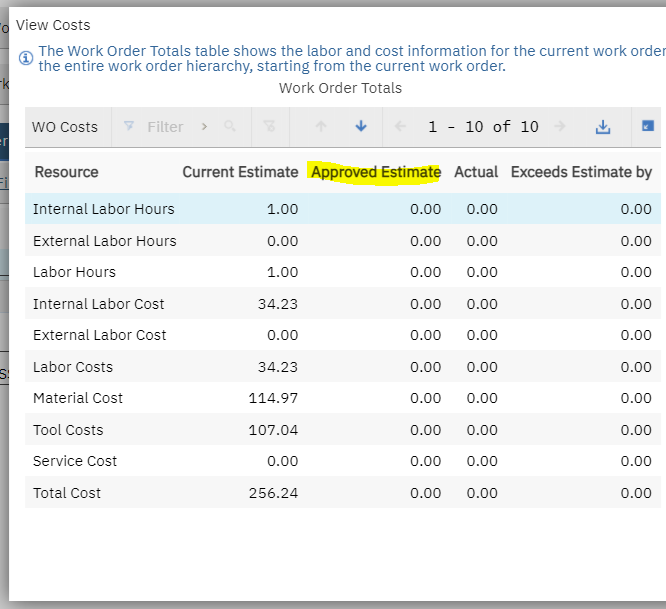Screen dimensions: 666x609
Task: Select the Total Cost row
Action: (343, 493)
